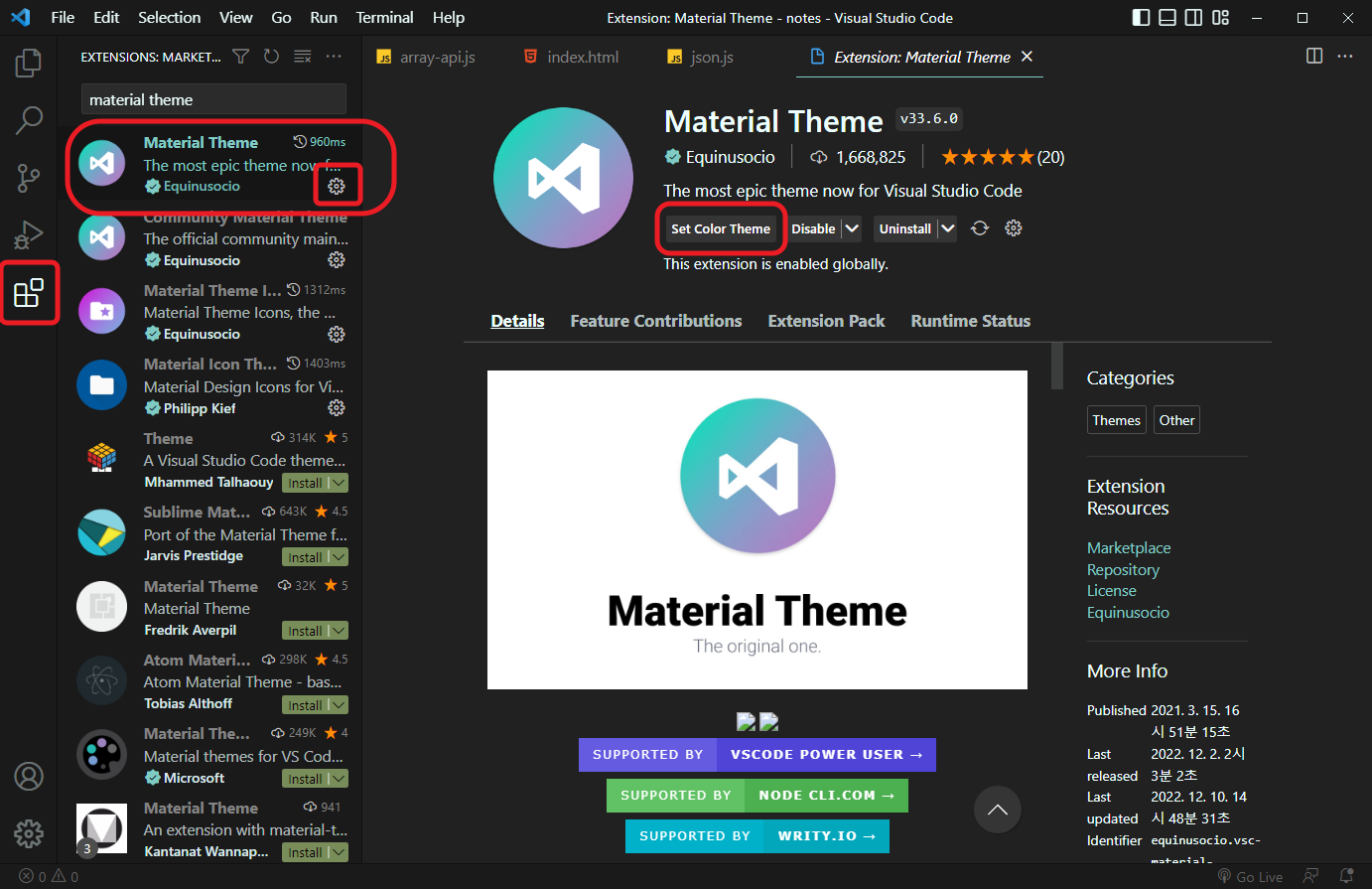Open the Search view in activity bar
The height and width of the screenshot is (889, 1372).
29,120
